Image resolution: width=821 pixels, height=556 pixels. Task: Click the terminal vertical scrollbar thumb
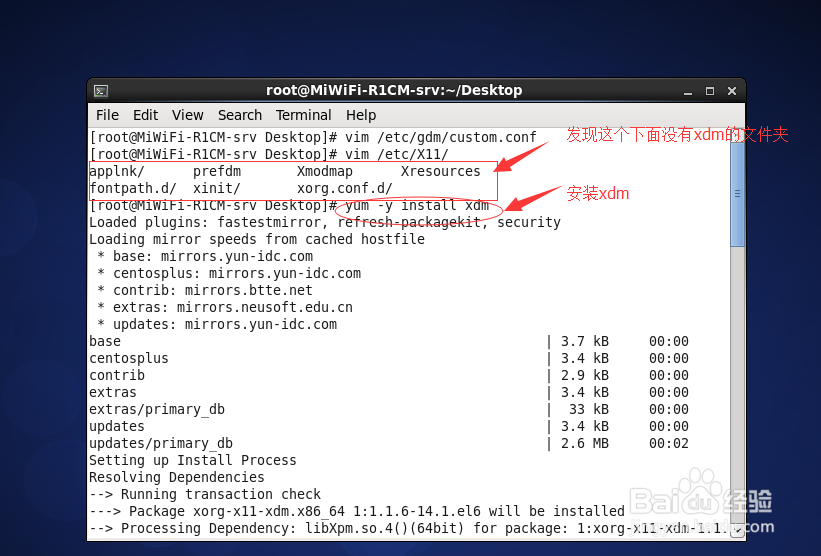(x=737, y=194)
